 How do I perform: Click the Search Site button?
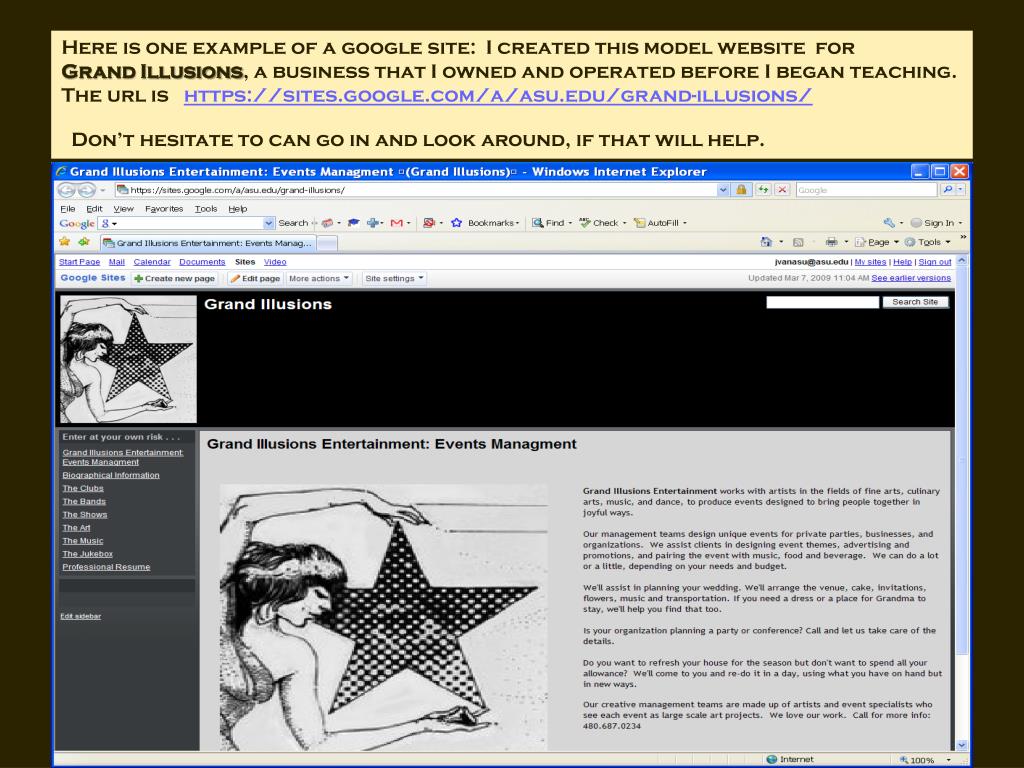pos(915,302)
